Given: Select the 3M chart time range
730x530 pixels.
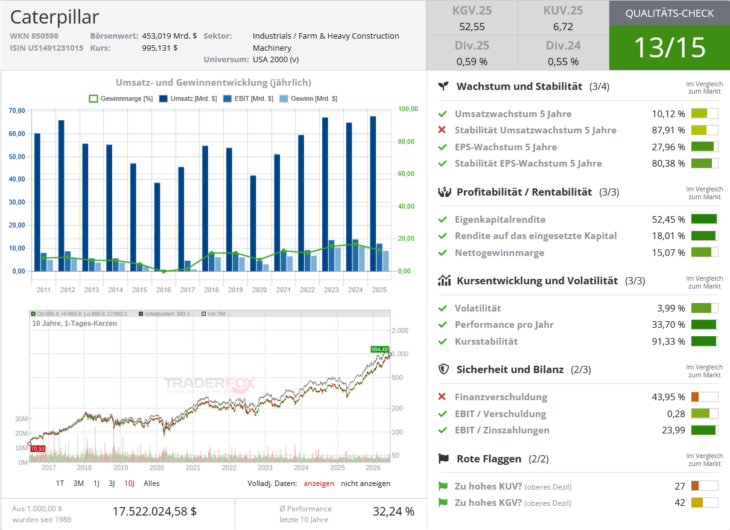Looking at the screenshot, I should tap(78, 483).
